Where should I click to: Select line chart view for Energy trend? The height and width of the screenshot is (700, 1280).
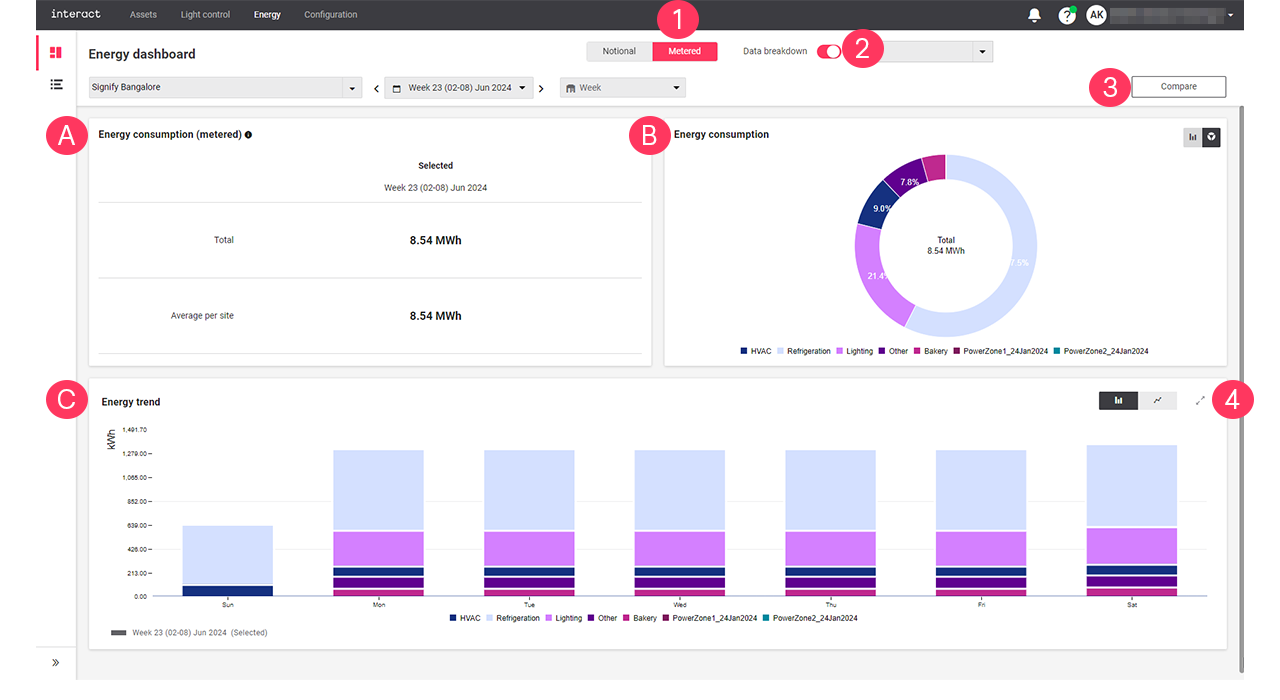(1157, 400)
